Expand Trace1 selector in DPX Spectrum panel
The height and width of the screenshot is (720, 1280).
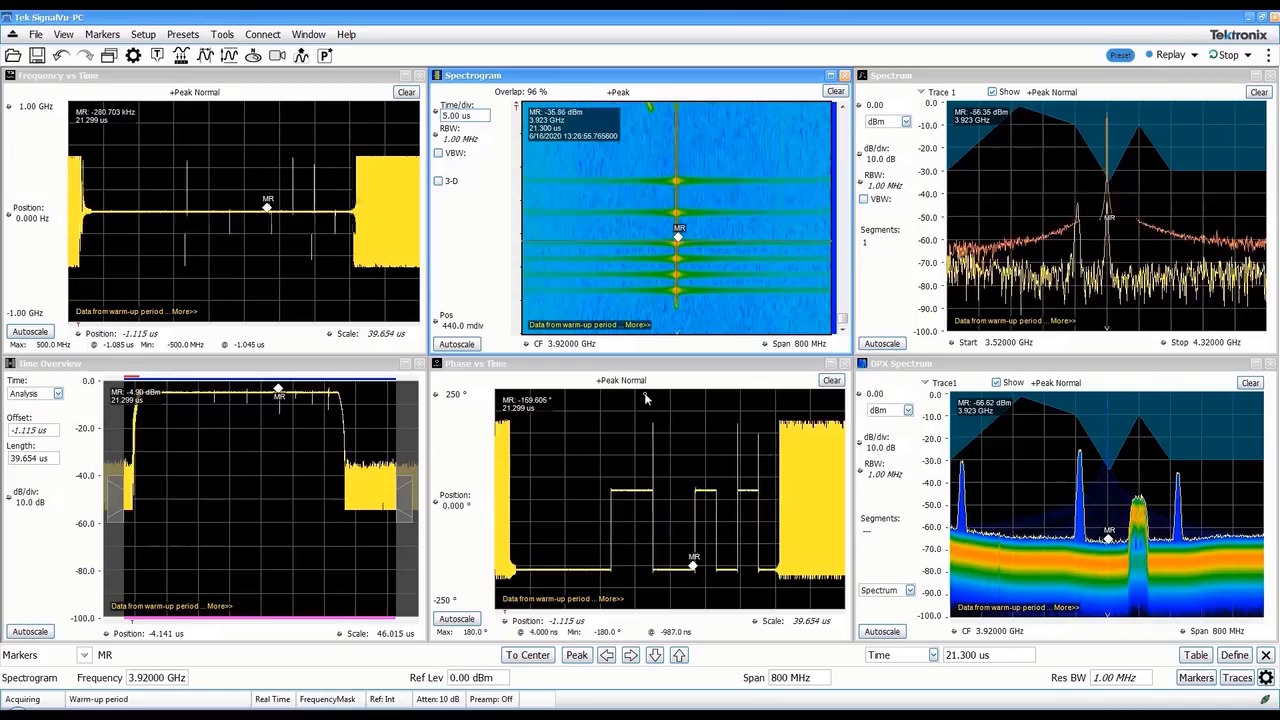(x=925, y=383)
